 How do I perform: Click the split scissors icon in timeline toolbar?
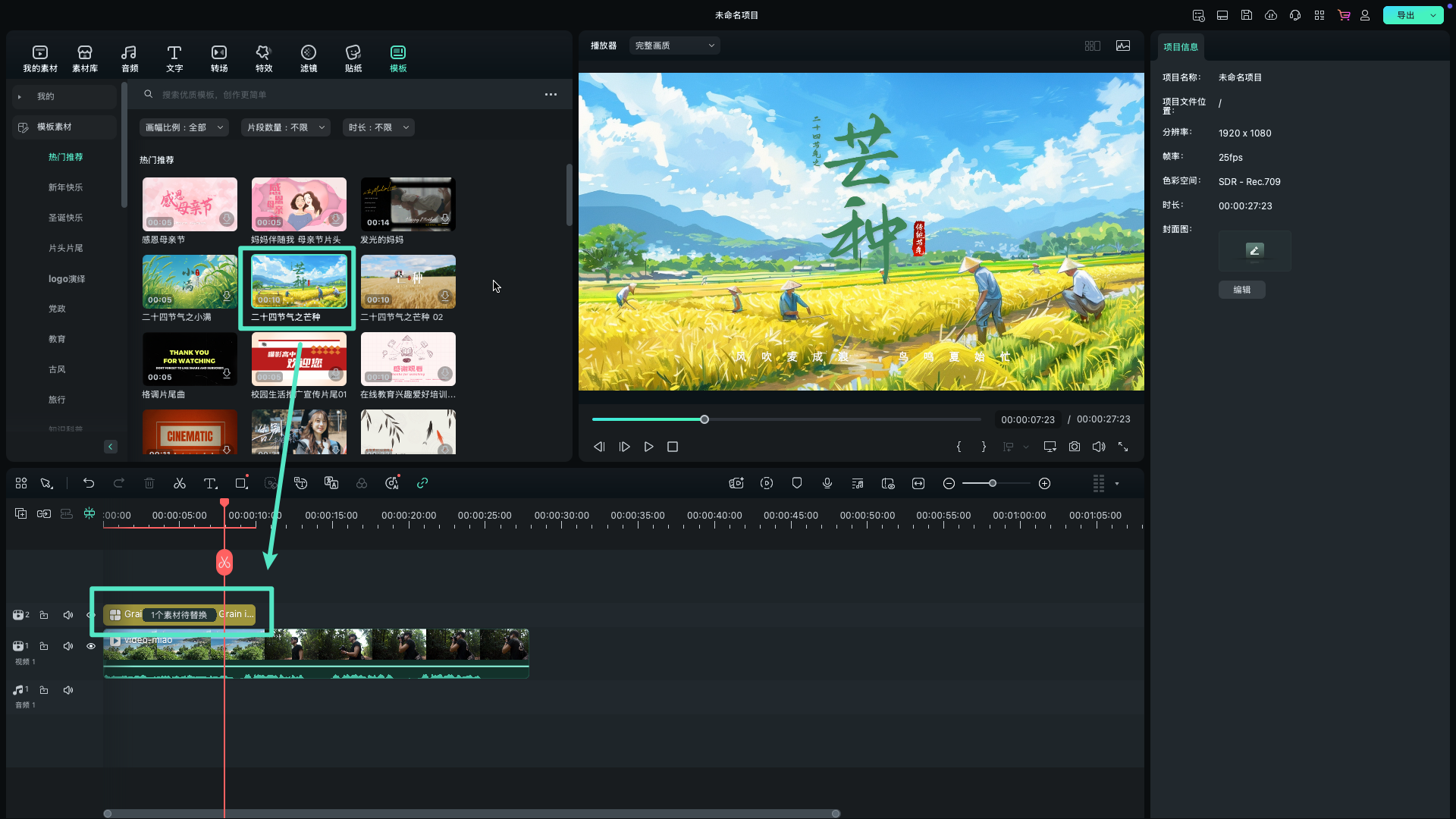pos(180,484)
